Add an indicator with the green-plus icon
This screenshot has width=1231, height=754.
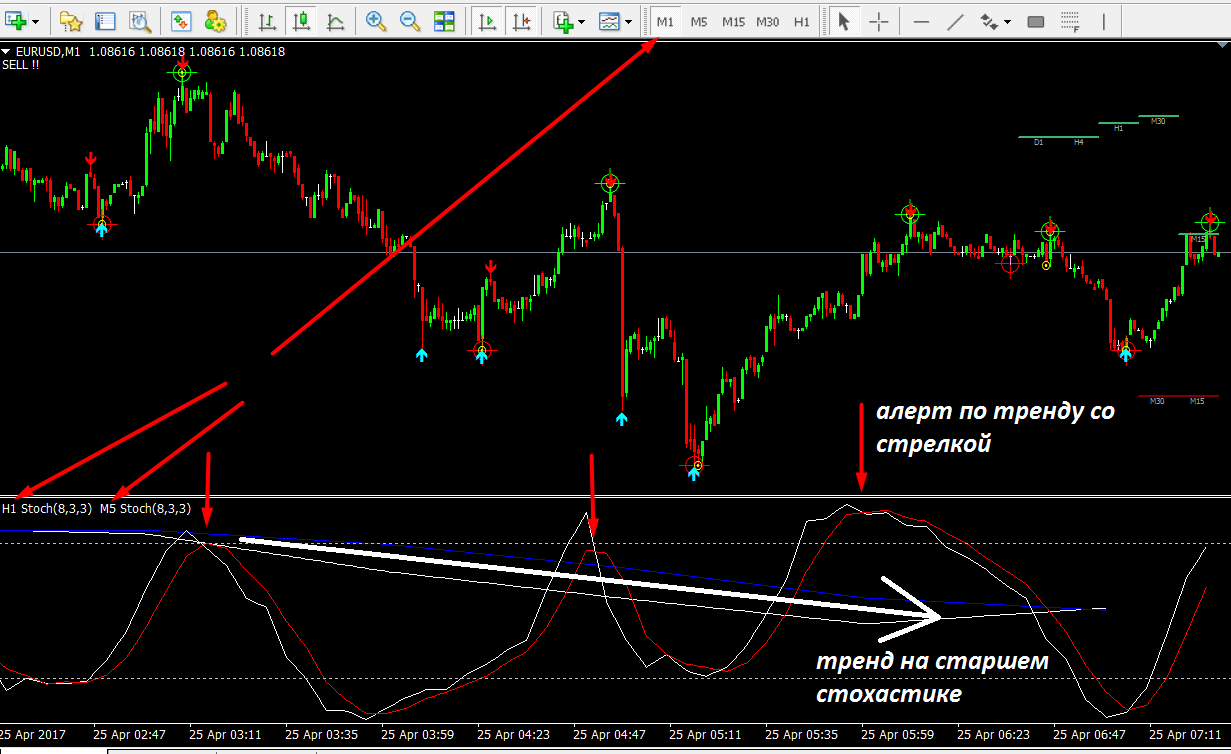coord(562,21)
